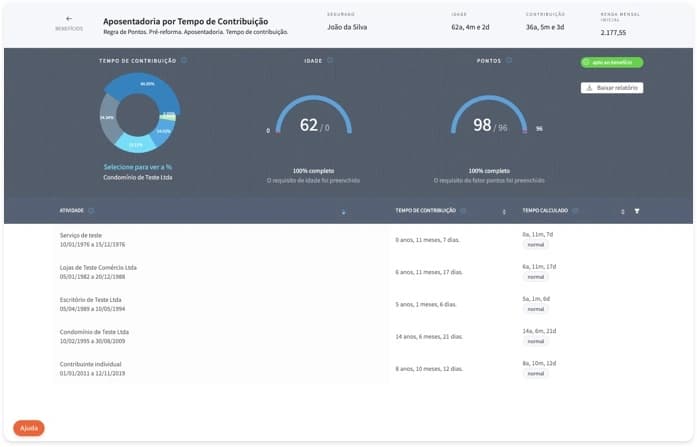Click the 'normal' tag on Contribuinte individual row
This screenshot has height=447, width=697.
tap(536, 374)
